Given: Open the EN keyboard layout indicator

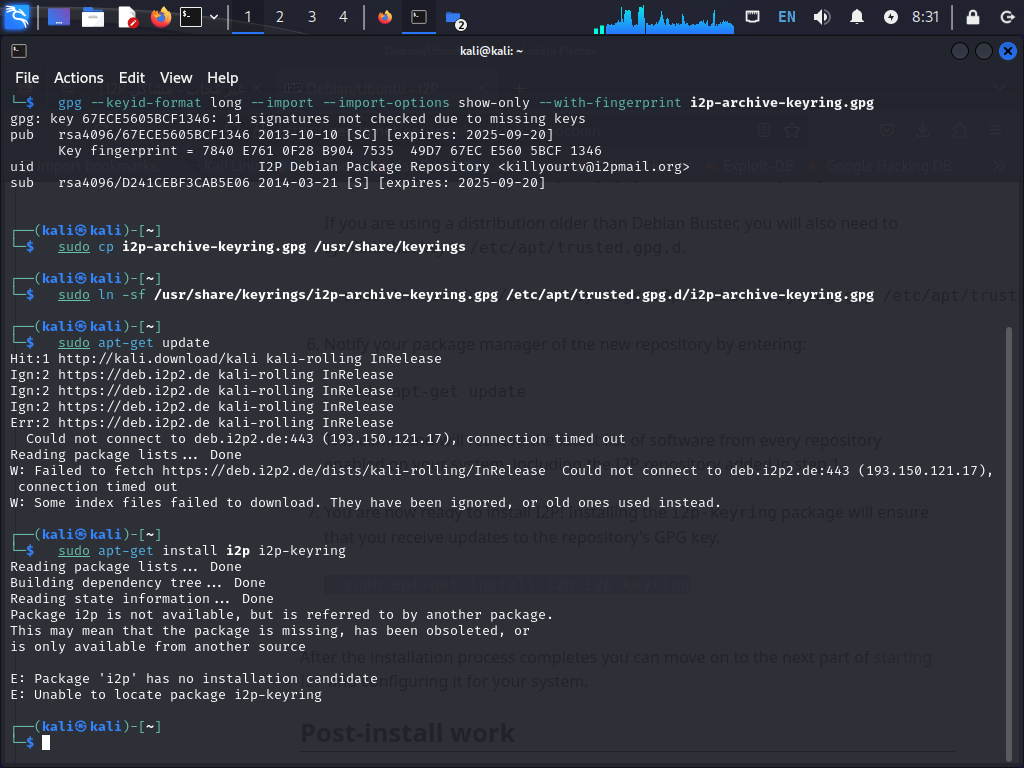Looking at the screenshot, I should [x=787, y=17].
